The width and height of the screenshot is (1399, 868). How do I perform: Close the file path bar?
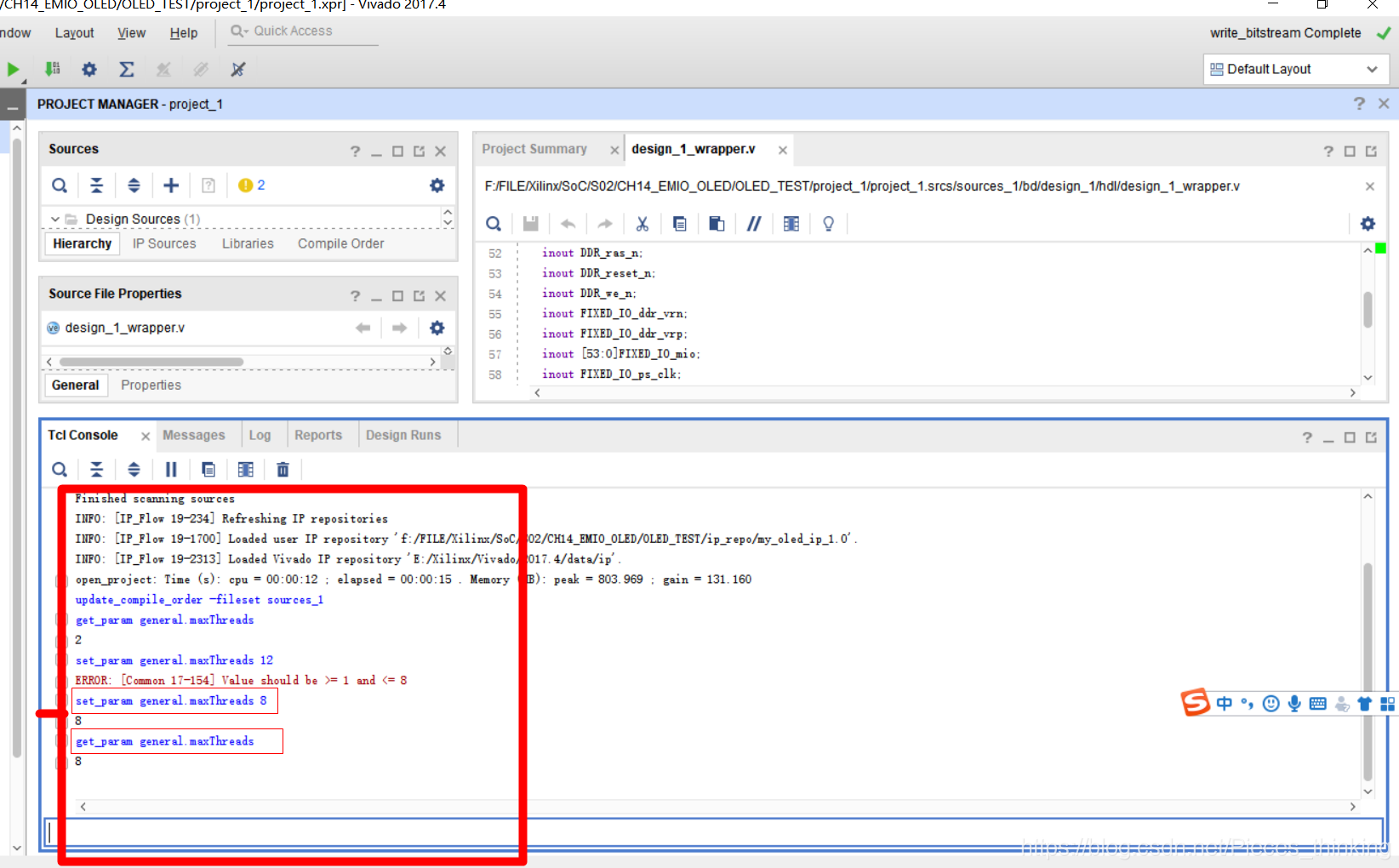pos(1369,186)
